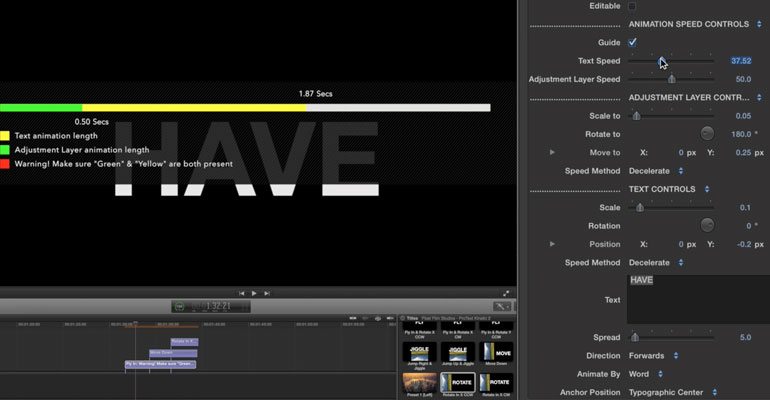
Task: Click Move to Y value 0.25
Action: (x=743, y=153)
